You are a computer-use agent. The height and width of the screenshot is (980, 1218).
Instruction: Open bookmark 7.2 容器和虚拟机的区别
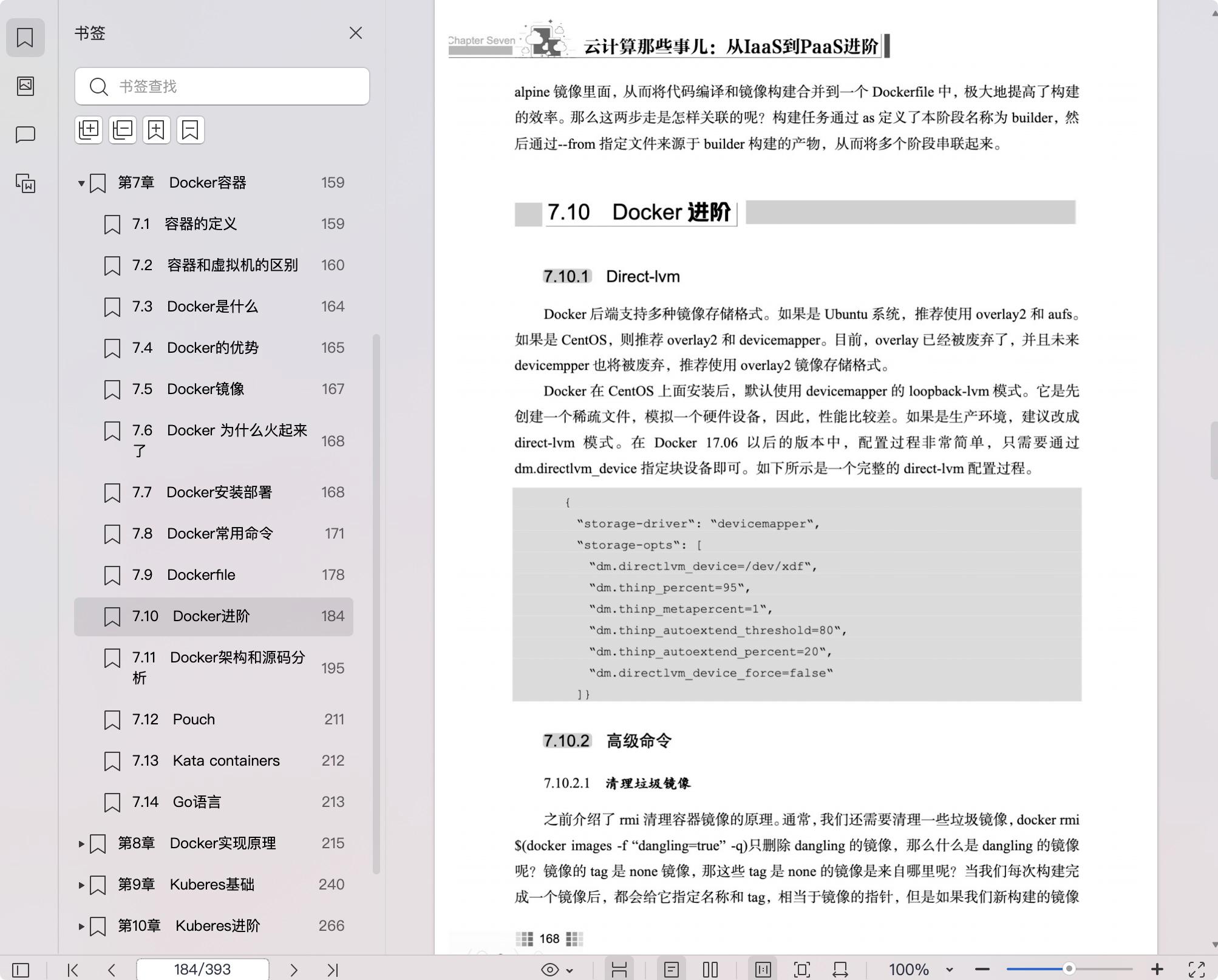pos(214,265)
